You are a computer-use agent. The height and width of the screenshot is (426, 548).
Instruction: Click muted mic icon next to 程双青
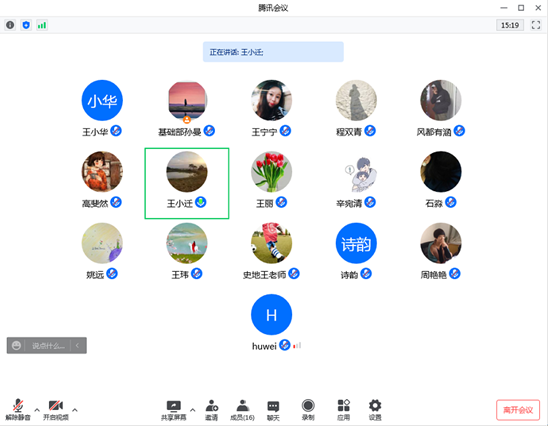[x=370, y=131]
